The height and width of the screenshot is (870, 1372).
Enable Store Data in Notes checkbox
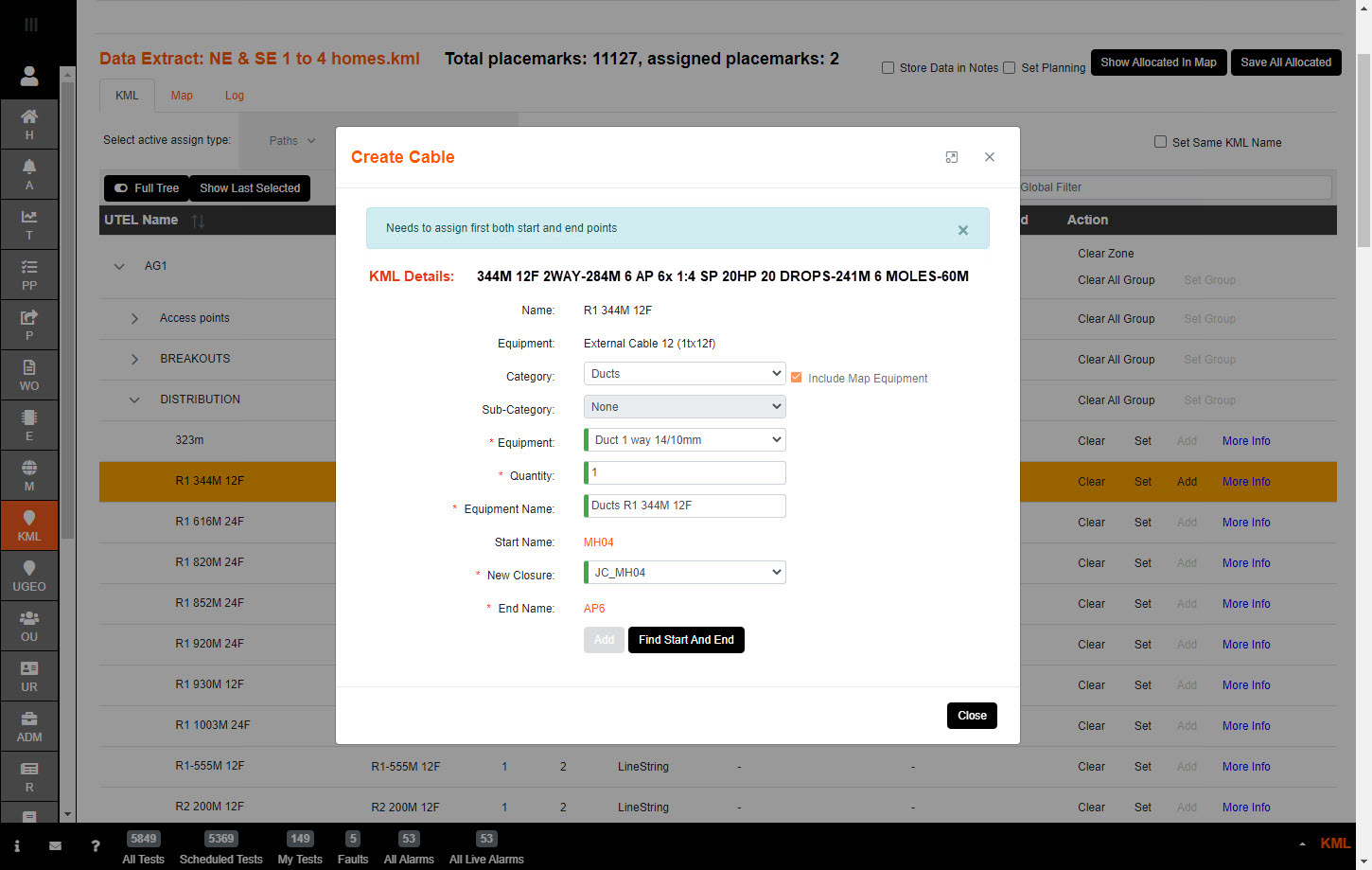[888, 68]
